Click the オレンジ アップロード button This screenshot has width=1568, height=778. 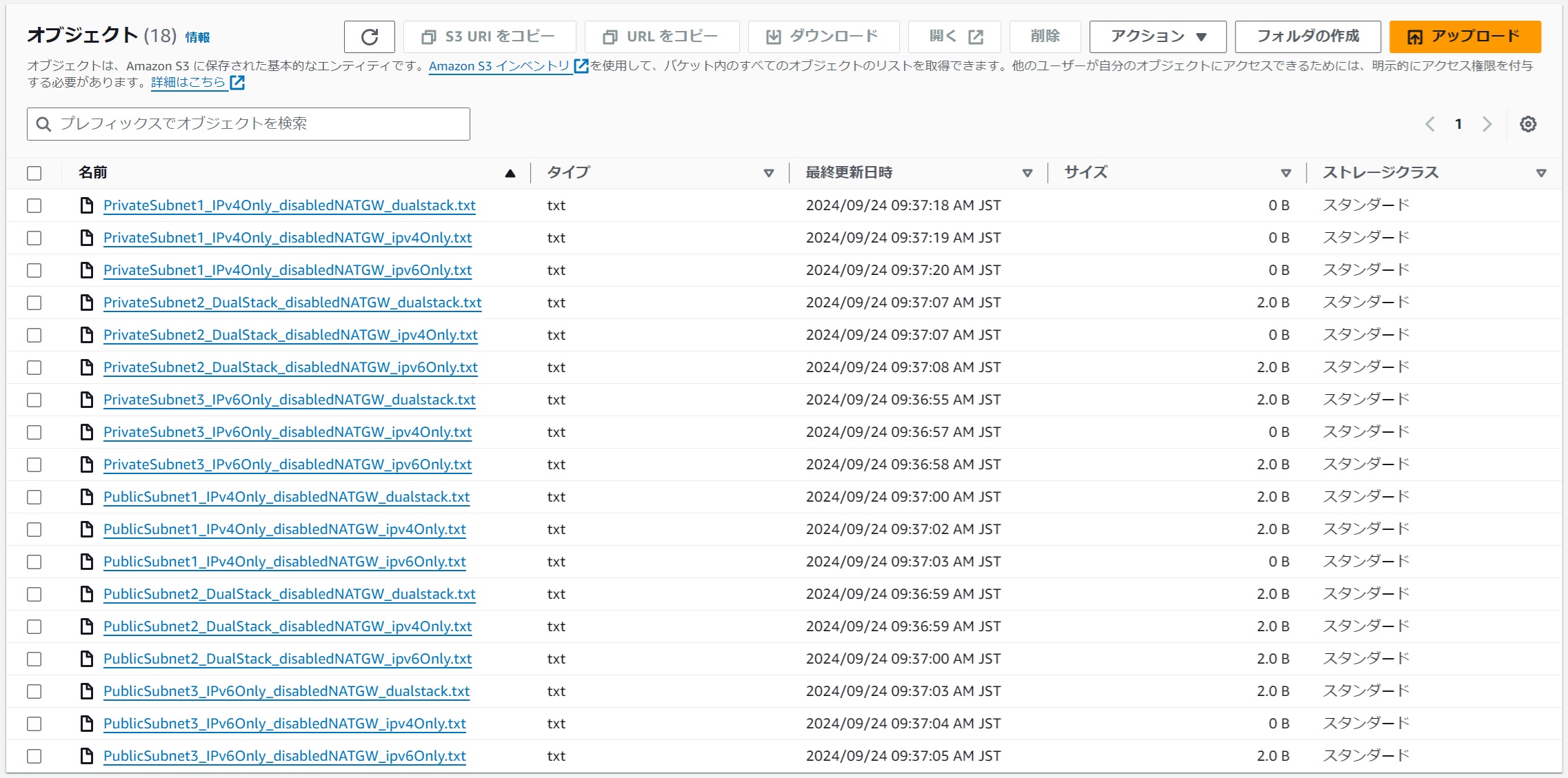pos(1464,37)
